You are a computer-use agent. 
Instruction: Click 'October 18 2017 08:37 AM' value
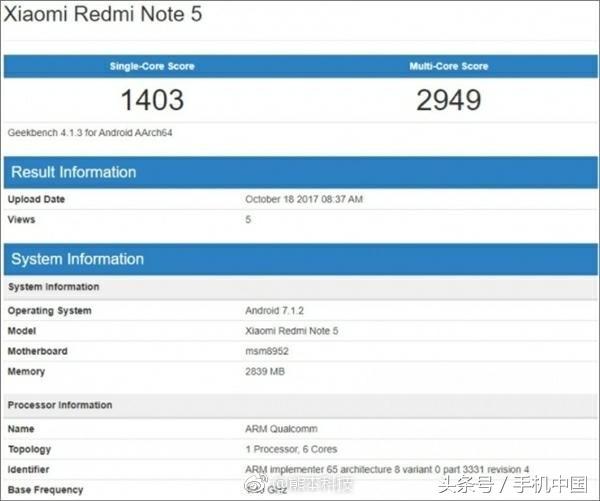pyautogui.click(x=304, y=199)
